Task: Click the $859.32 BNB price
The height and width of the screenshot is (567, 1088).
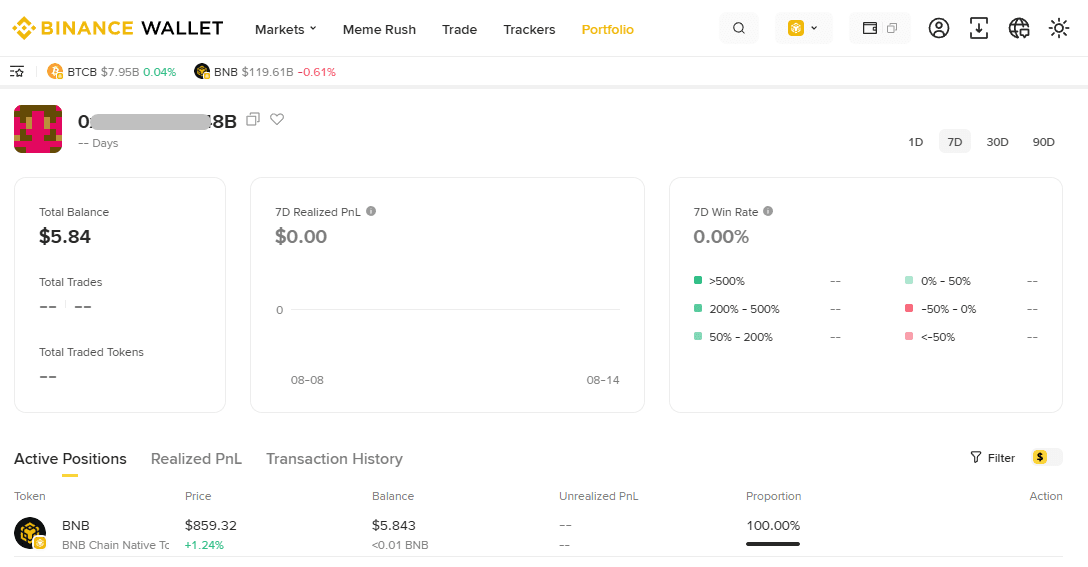Action: tap(211, 525)
